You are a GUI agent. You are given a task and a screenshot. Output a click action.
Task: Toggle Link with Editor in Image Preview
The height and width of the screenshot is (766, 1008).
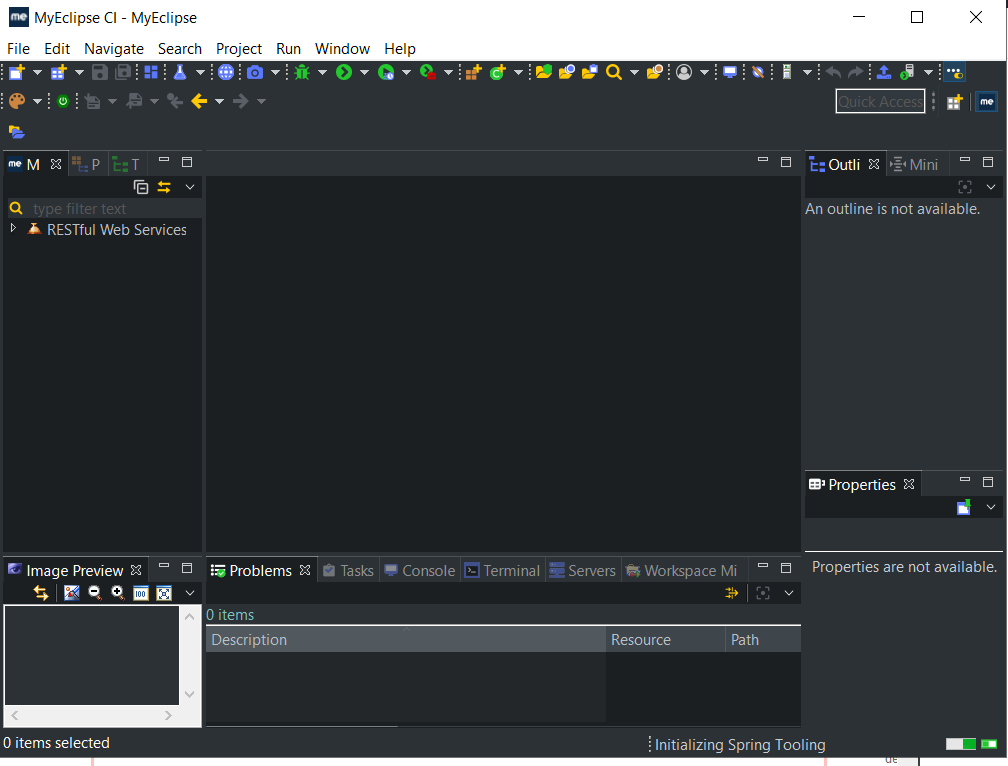pyautogui.click(x=40, y=592)
